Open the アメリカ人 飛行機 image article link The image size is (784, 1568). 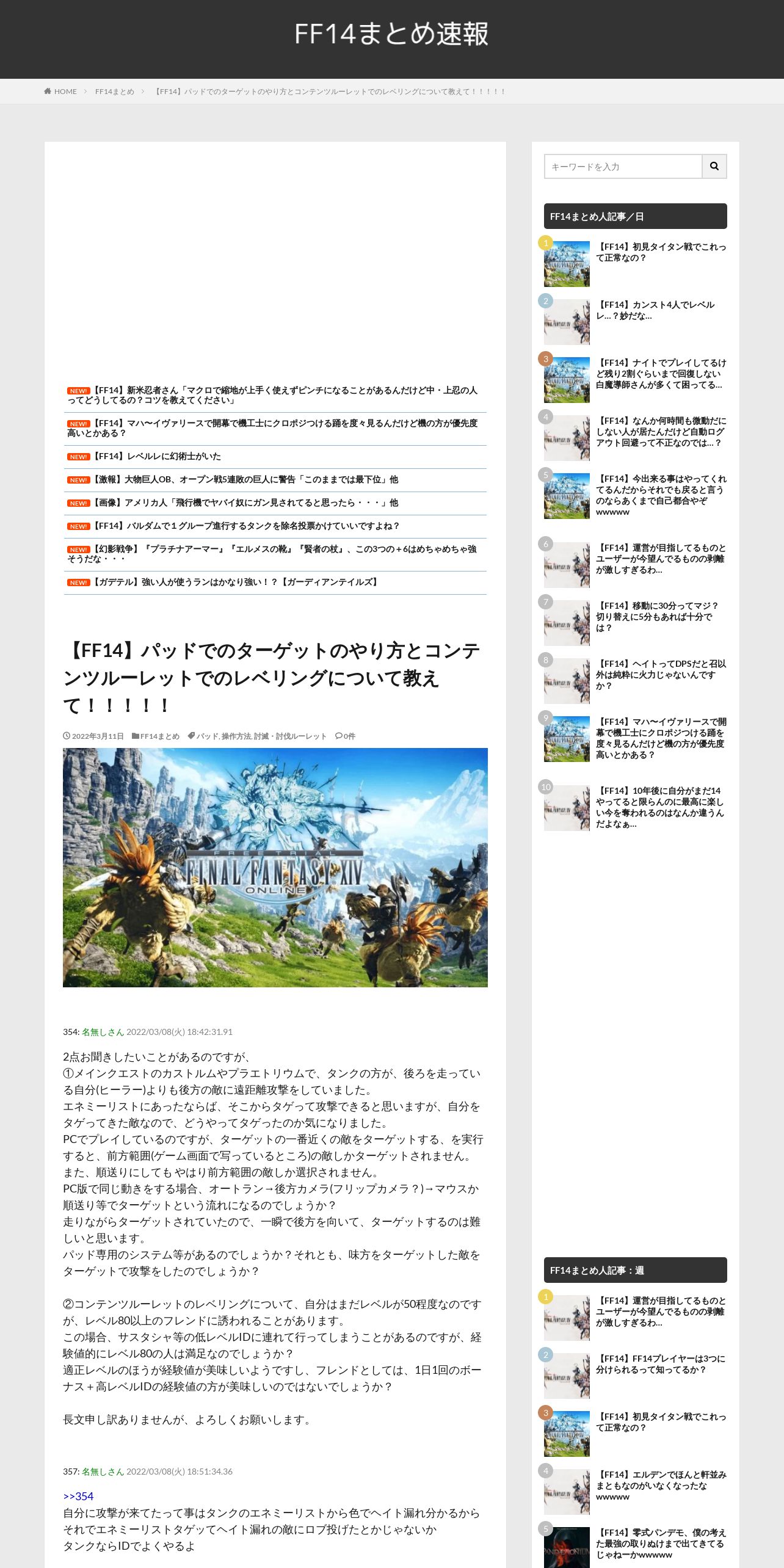[244, 503]
